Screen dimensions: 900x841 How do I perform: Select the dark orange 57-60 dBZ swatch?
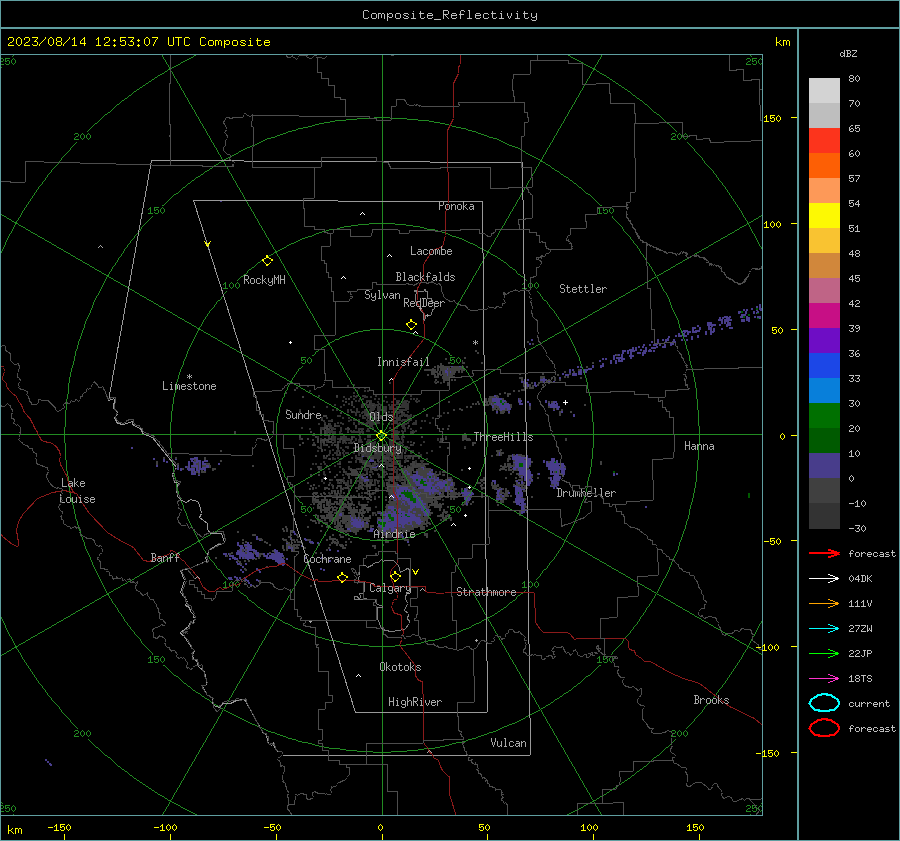pyautogui.click(x=824, y=165)
